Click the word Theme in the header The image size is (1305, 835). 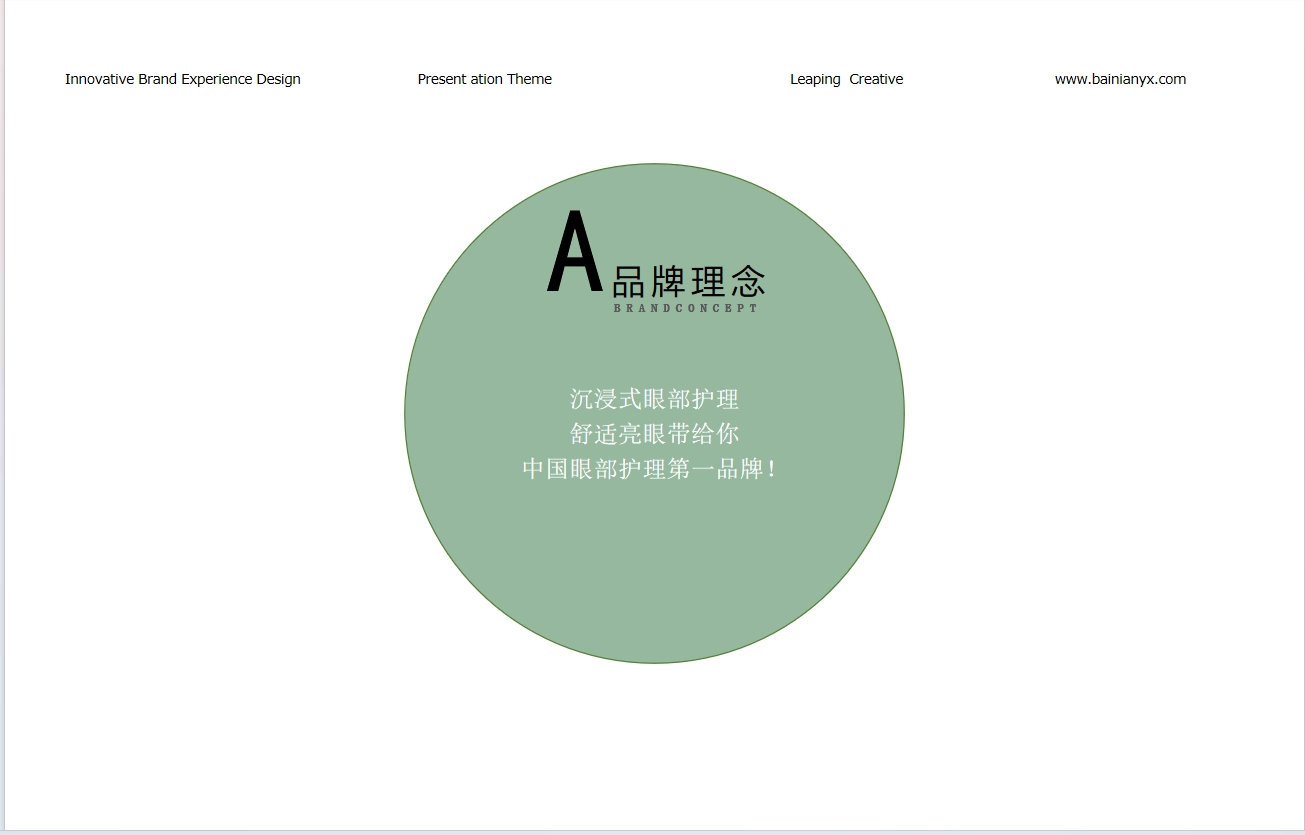(529, 79)
